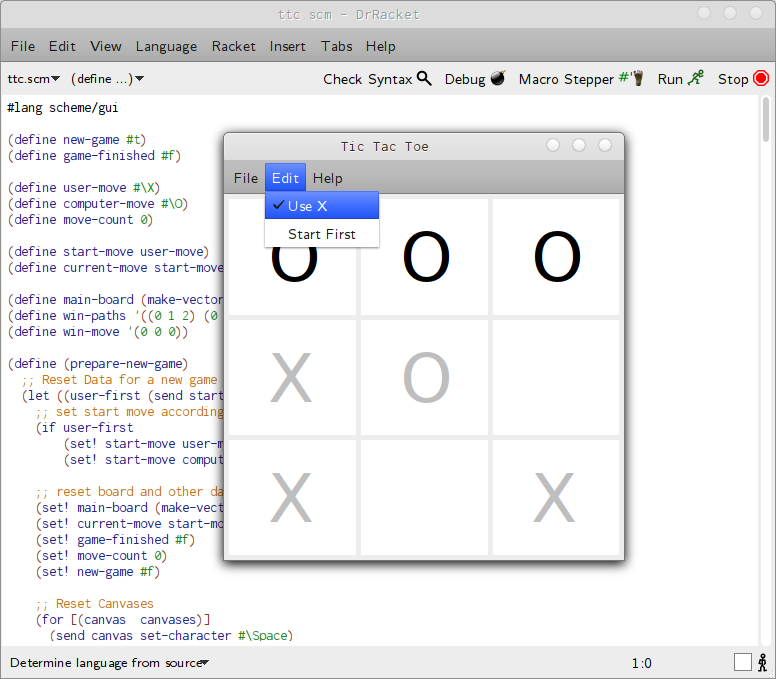Click the 1:0 cursor position indicator
Image resolution: width=776 pixels, height=679 pixels.
pyautogui.click(x=641, y=663)
